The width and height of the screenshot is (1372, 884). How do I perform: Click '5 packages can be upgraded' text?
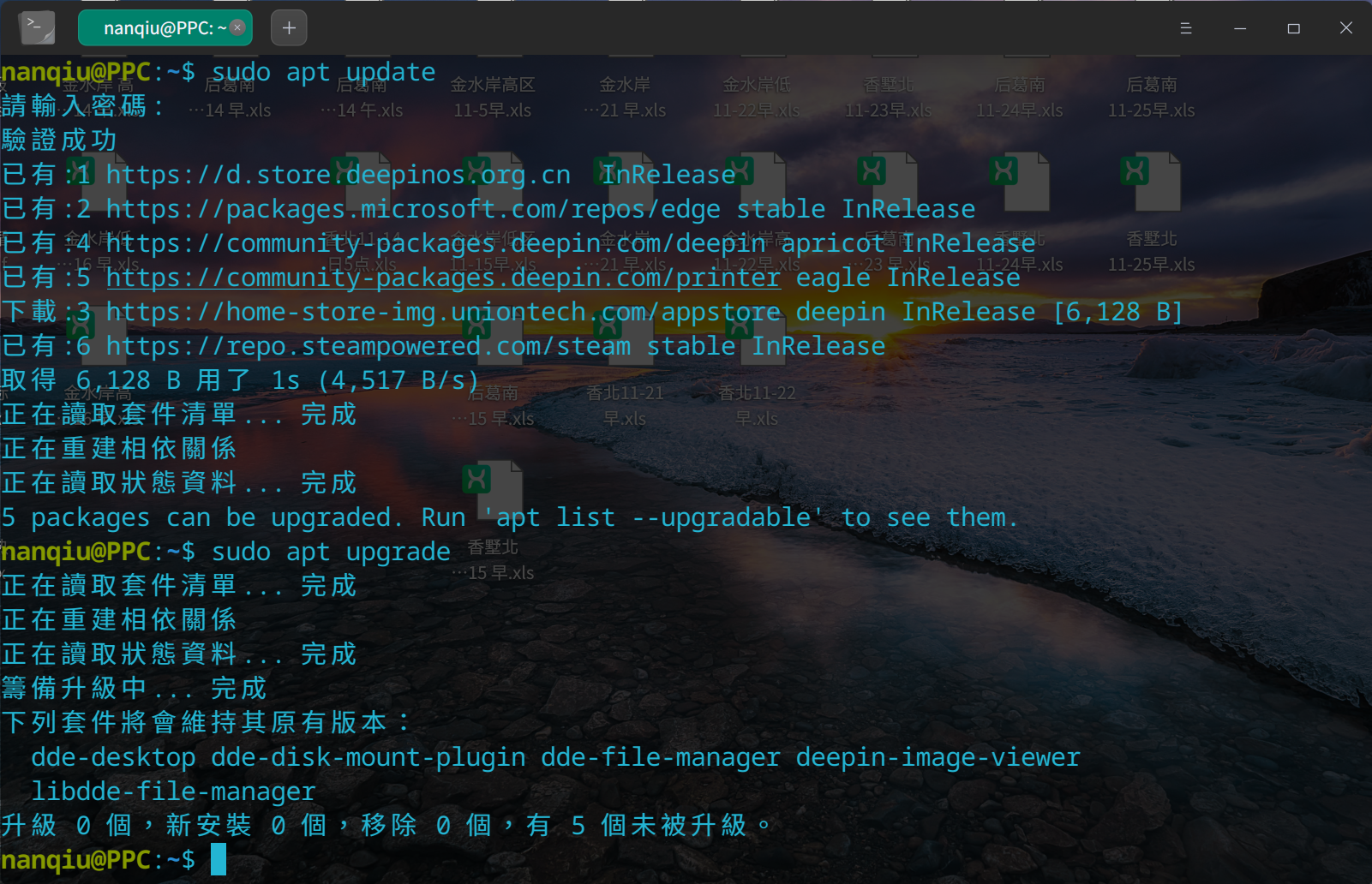[x=196, y=517]
